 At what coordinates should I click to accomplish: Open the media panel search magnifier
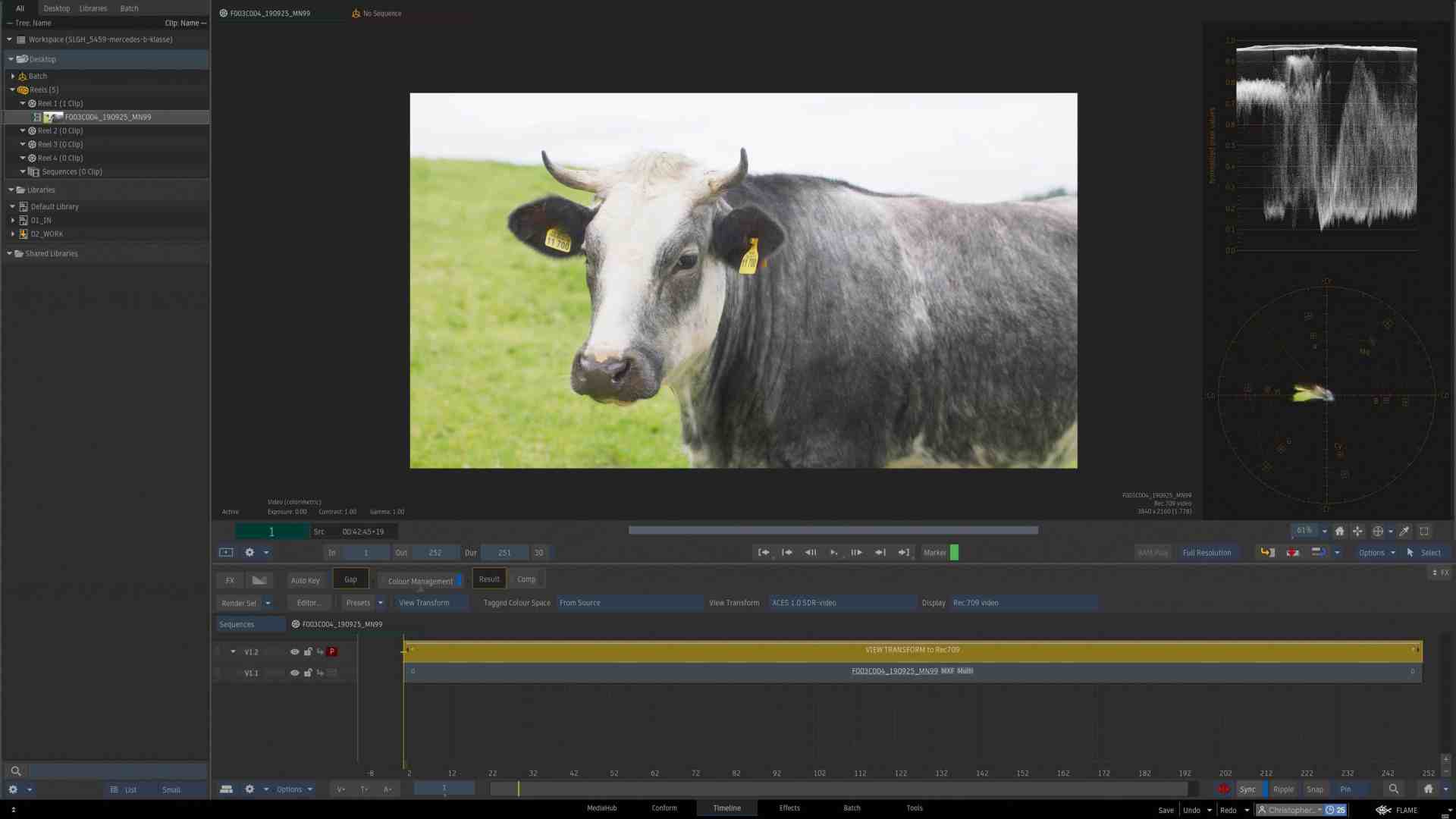(15, 770)
